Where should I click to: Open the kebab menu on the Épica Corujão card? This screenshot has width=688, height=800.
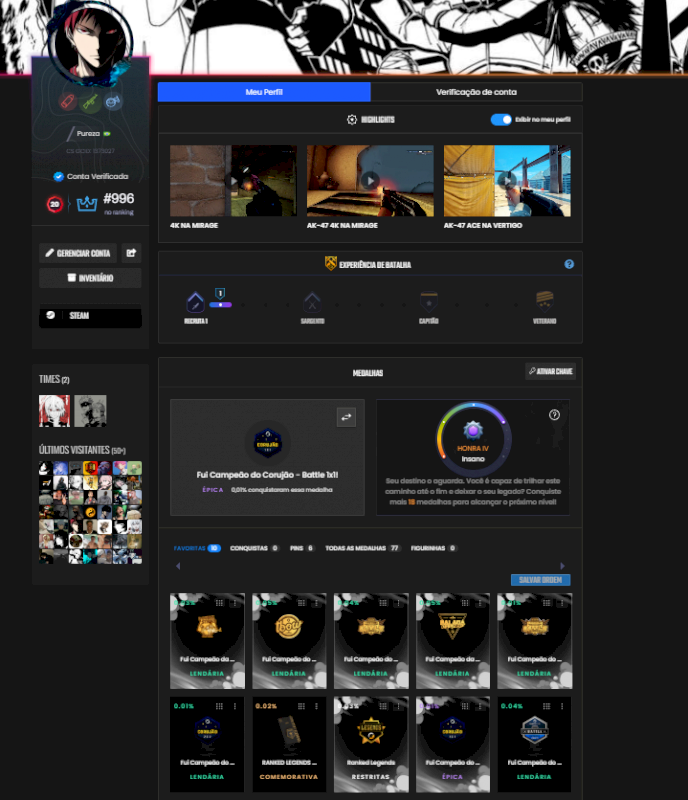pyautogui.click(x=480, y=706)
